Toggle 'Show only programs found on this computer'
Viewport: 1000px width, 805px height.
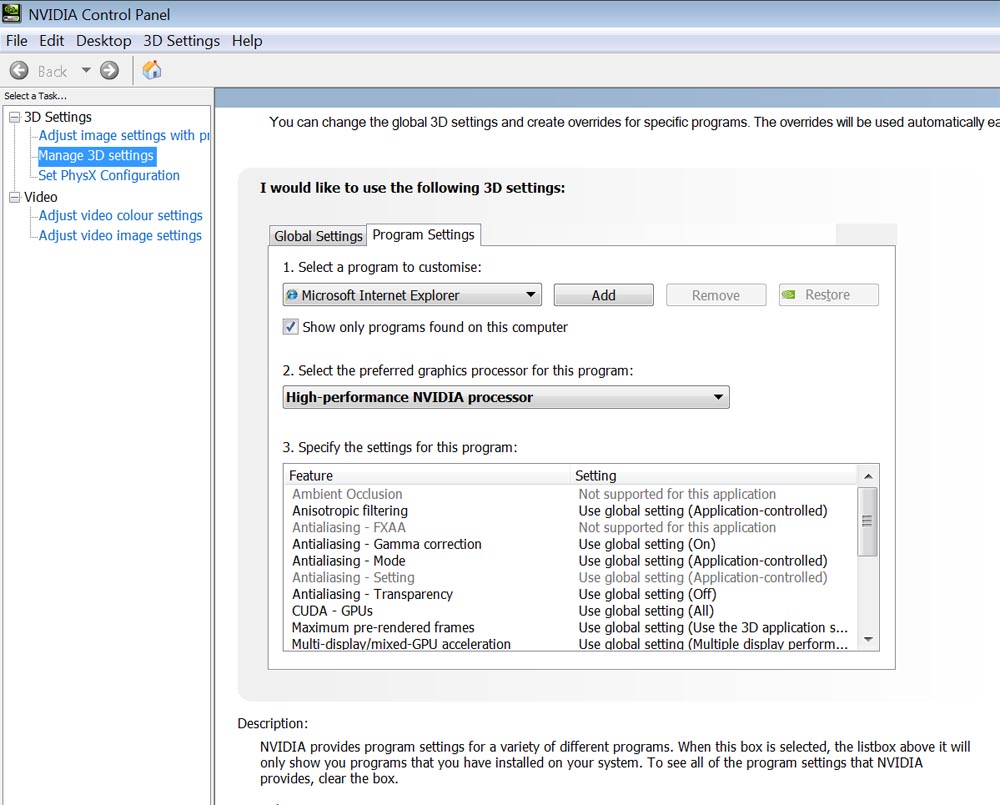290,327
